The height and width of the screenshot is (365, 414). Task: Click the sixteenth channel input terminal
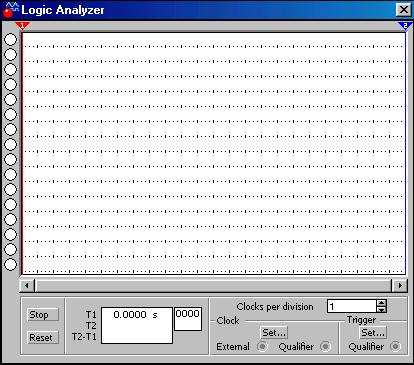pyautogui.click(x=10, y=264)
